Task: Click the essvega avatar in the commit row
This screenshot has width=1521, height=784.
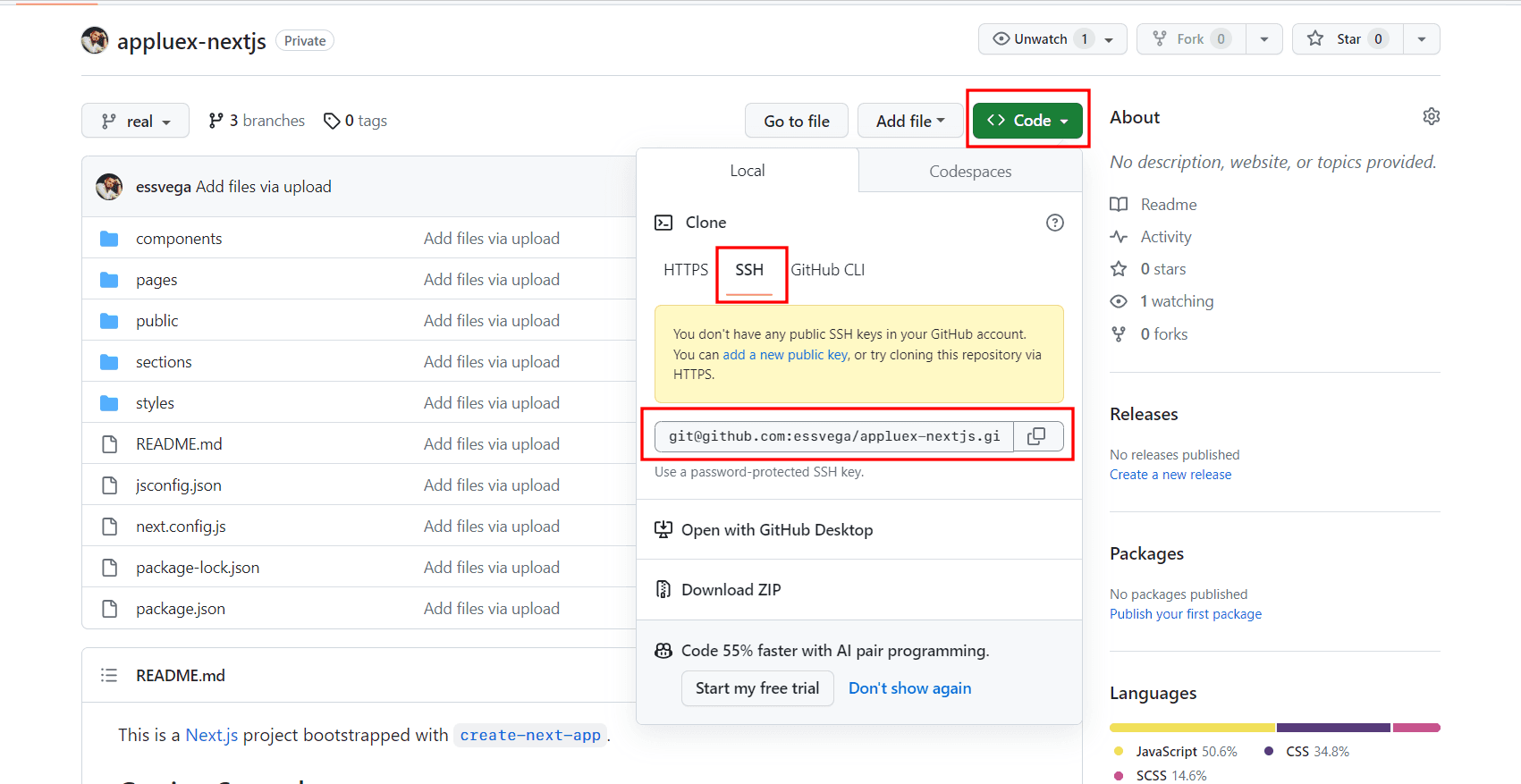Action: [x=109, y=187]
